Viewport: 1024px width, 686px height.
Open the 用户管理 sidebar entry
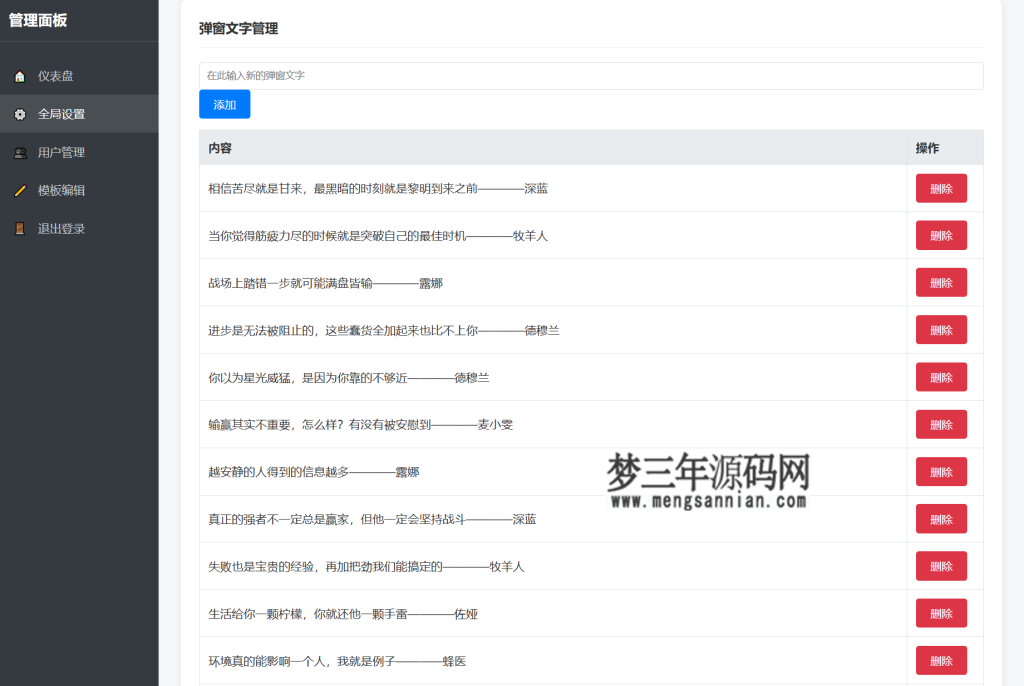click(x=60, y=152)
